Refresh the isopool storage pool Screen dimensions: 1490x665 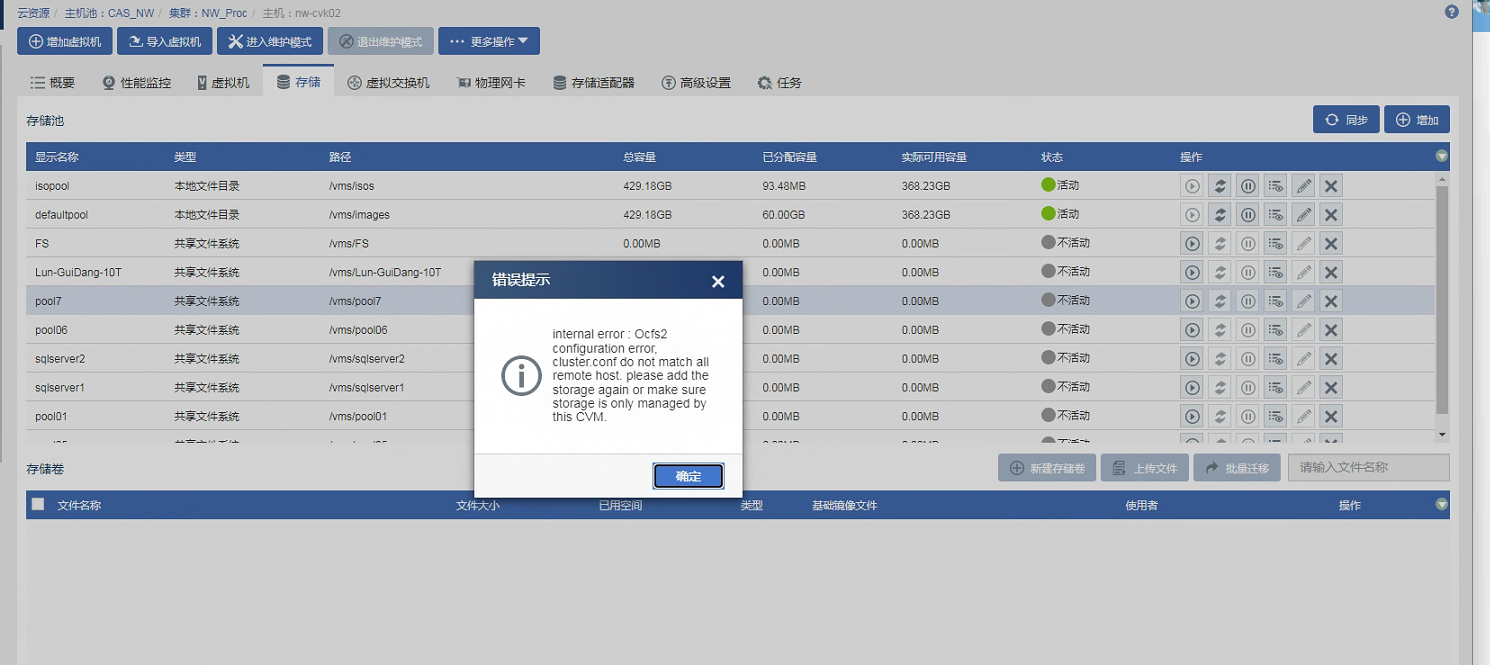[x=1220, y=186]
